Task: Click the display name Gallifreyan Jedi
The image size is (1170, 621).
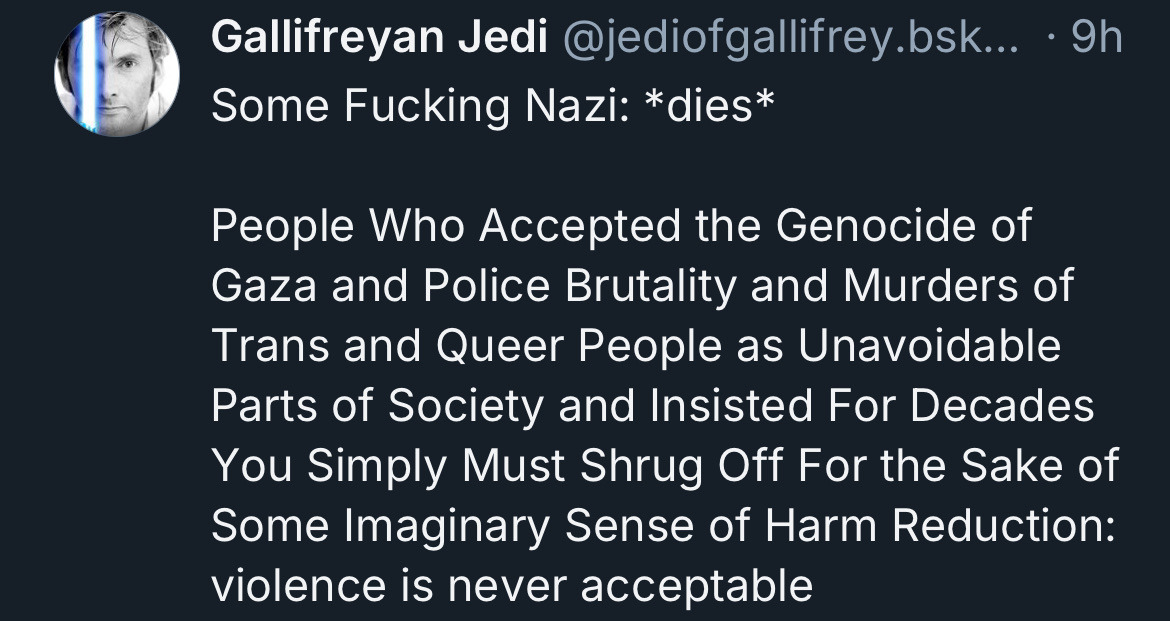Action: coord(379,39)
